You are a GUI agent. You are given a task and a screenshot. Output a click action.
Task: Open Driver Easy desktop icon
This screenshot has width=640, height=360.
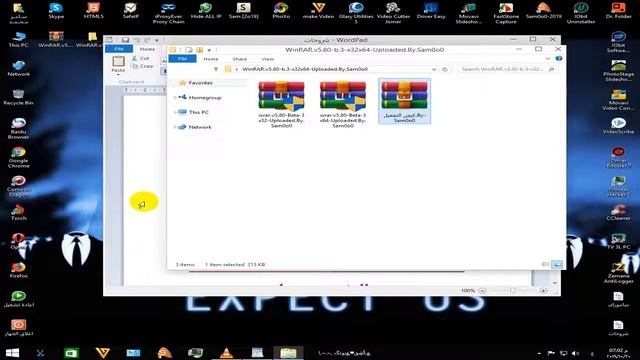coord(431,11)
